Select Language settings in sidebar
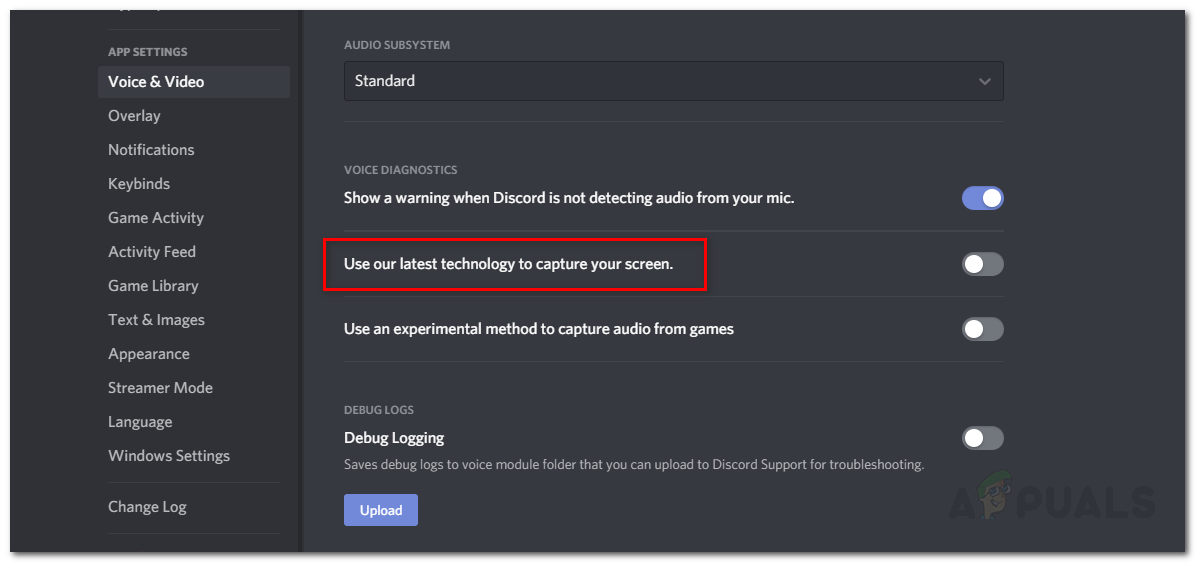 point(140,422)
